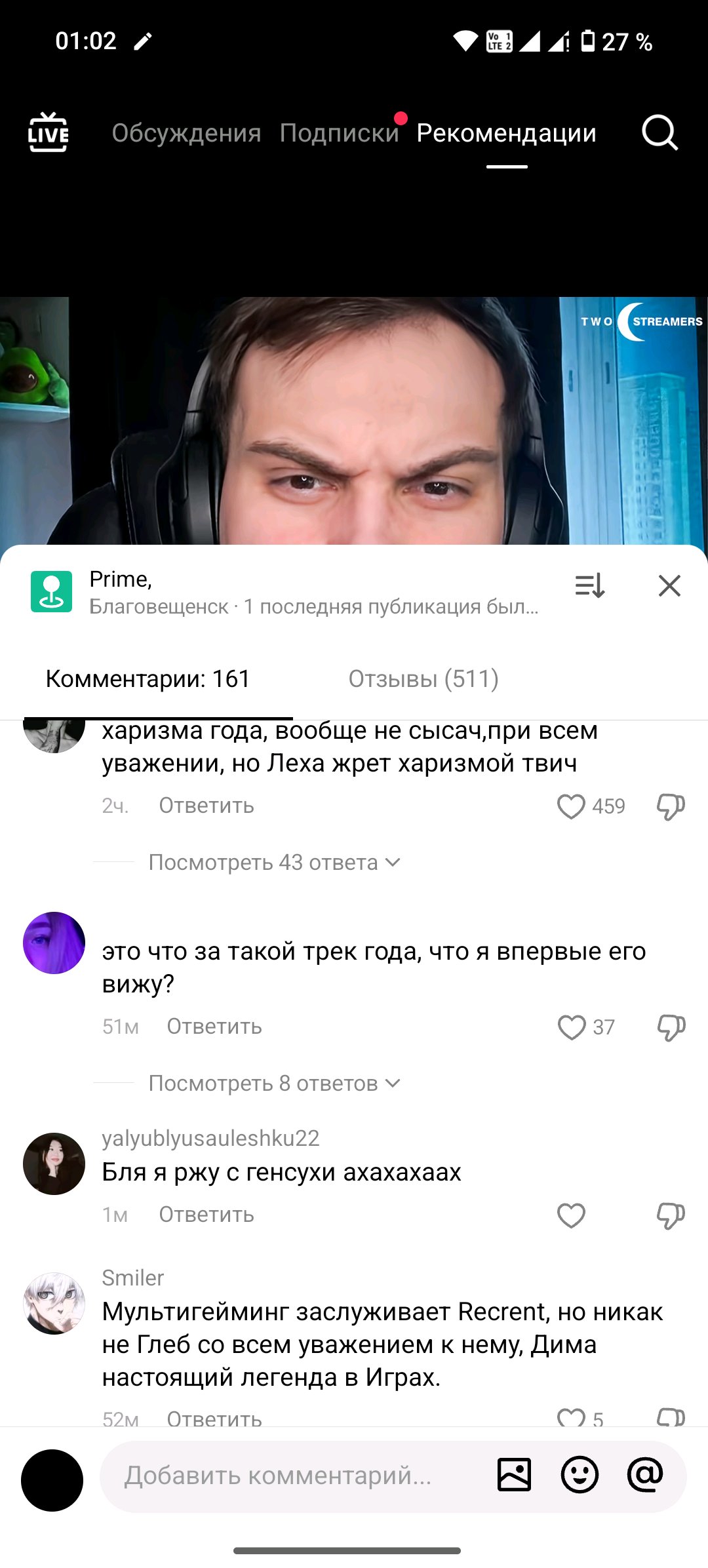
Task: Open the Prime location pin icon
Action: [x=51, y=591]
